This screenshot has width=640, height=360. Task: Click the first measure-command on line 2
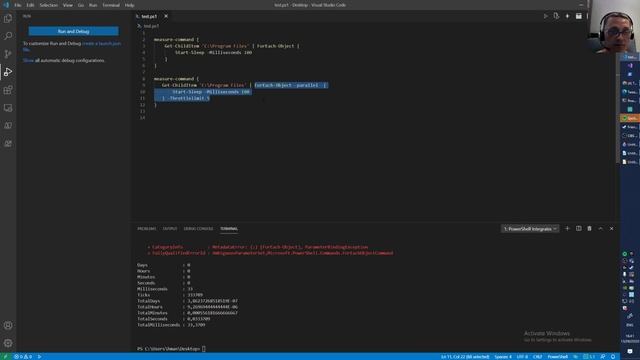(174, 40)
